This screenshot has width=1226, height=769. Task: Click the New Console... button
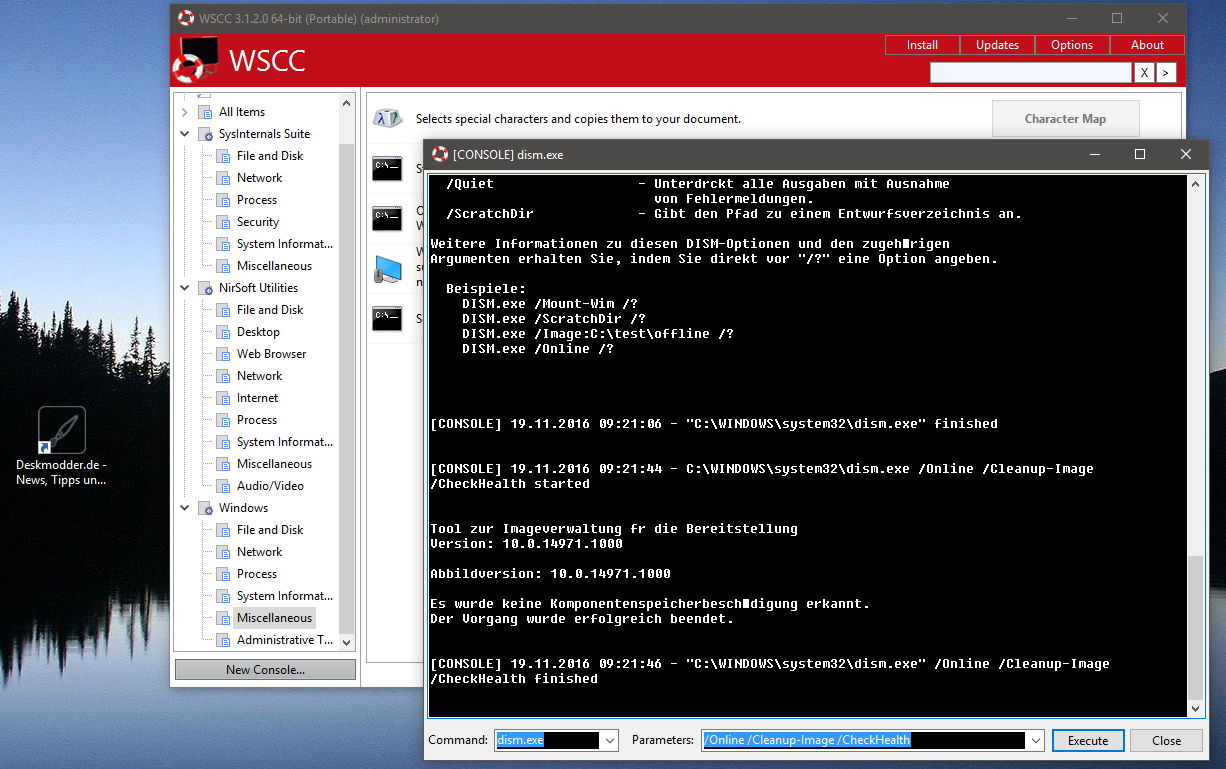[x=265, y=670]
